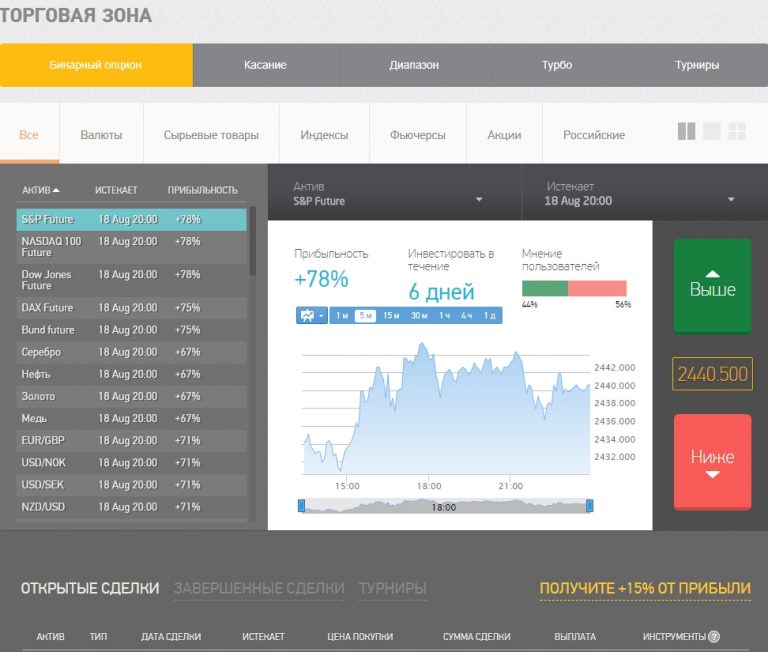Set chart timeframe to 1 м

pyautogui.click(x=342, y=315)
